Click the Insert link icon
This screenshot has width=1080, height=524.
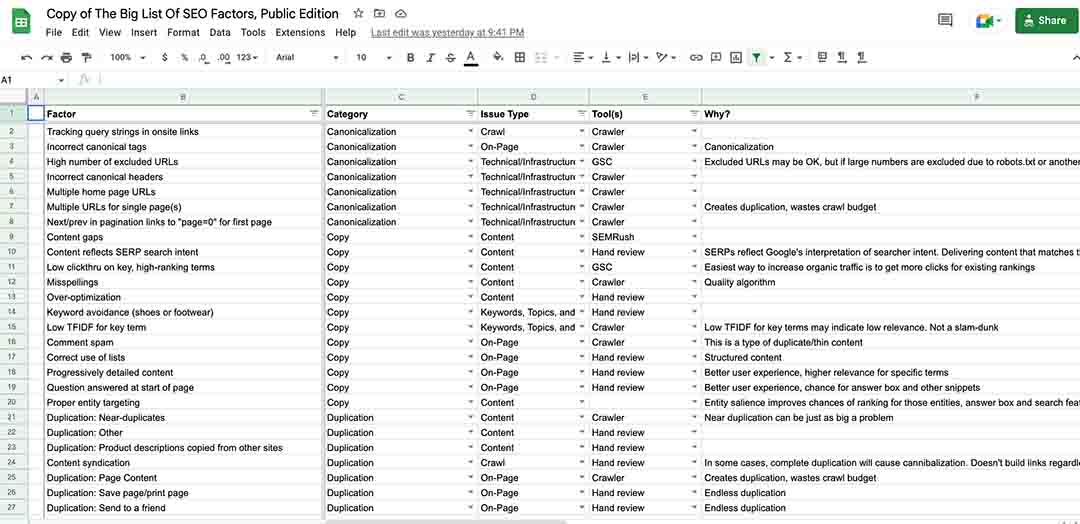[696, 58]
